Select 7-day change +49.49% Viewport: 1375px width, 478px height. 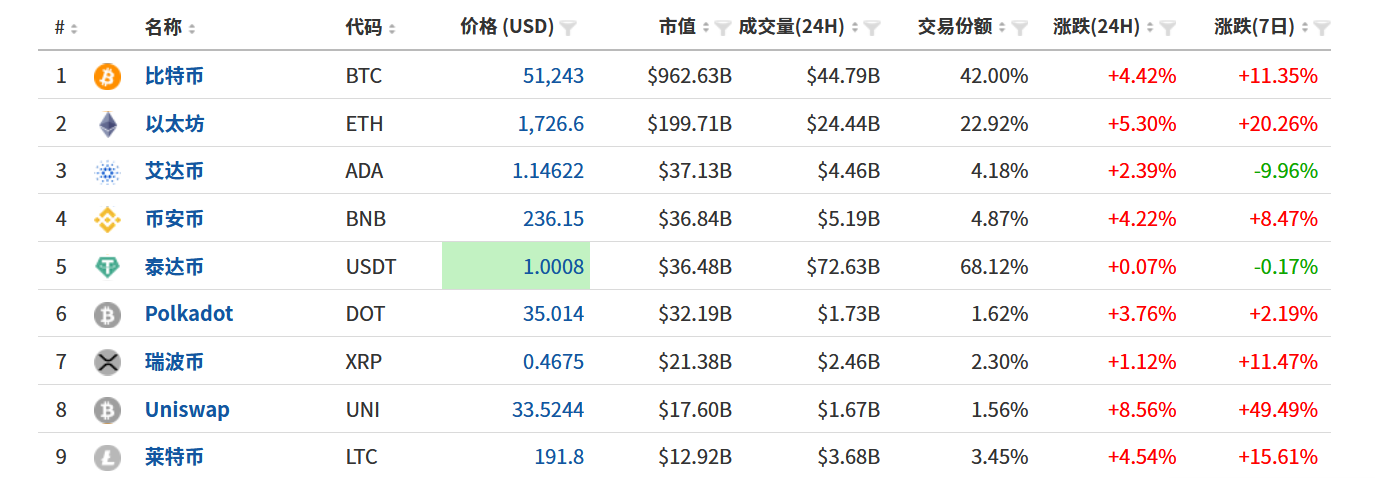click(1278, 410)
